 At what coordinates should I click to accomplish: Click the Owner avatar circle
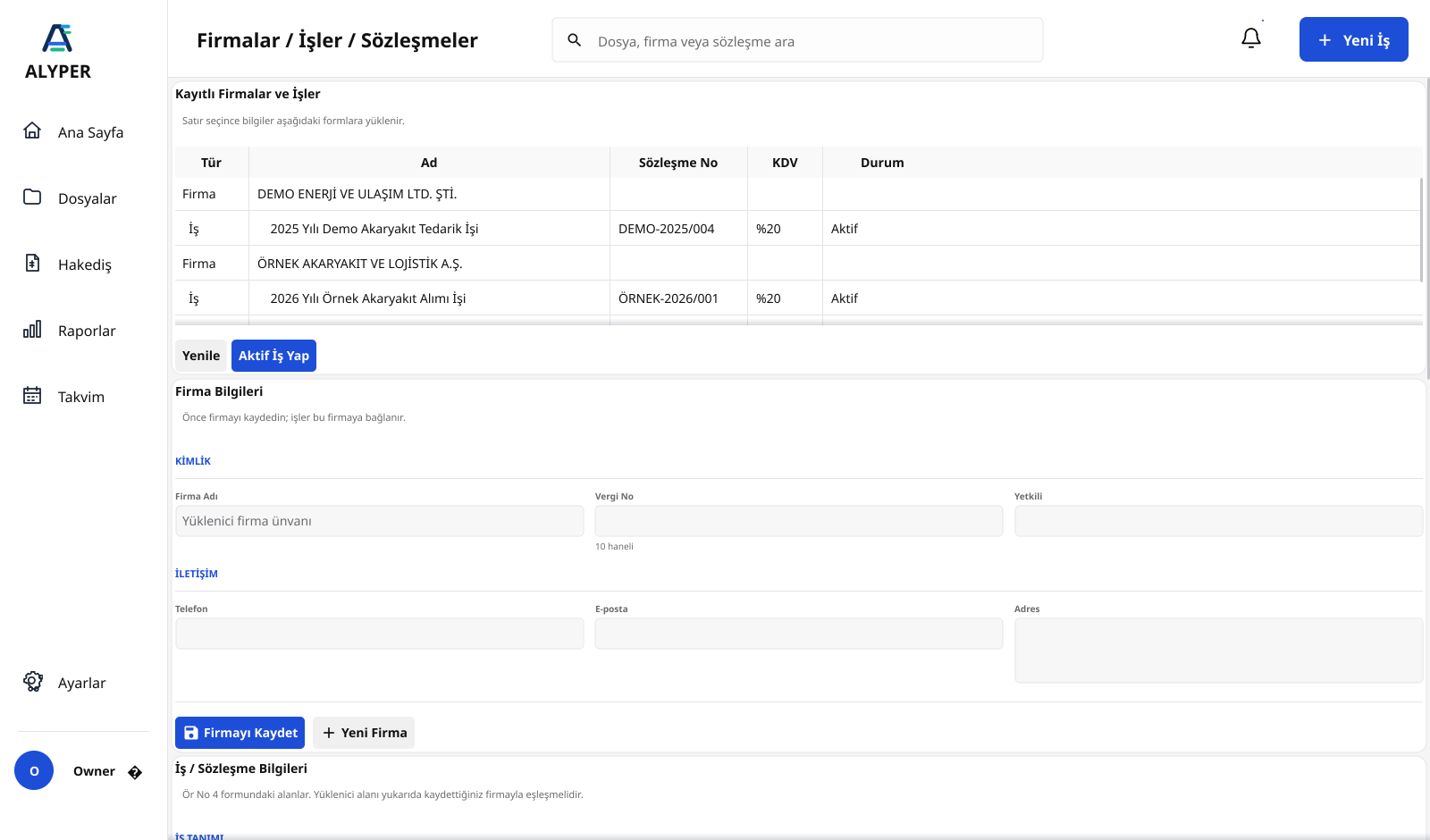[x=34, y=770]
